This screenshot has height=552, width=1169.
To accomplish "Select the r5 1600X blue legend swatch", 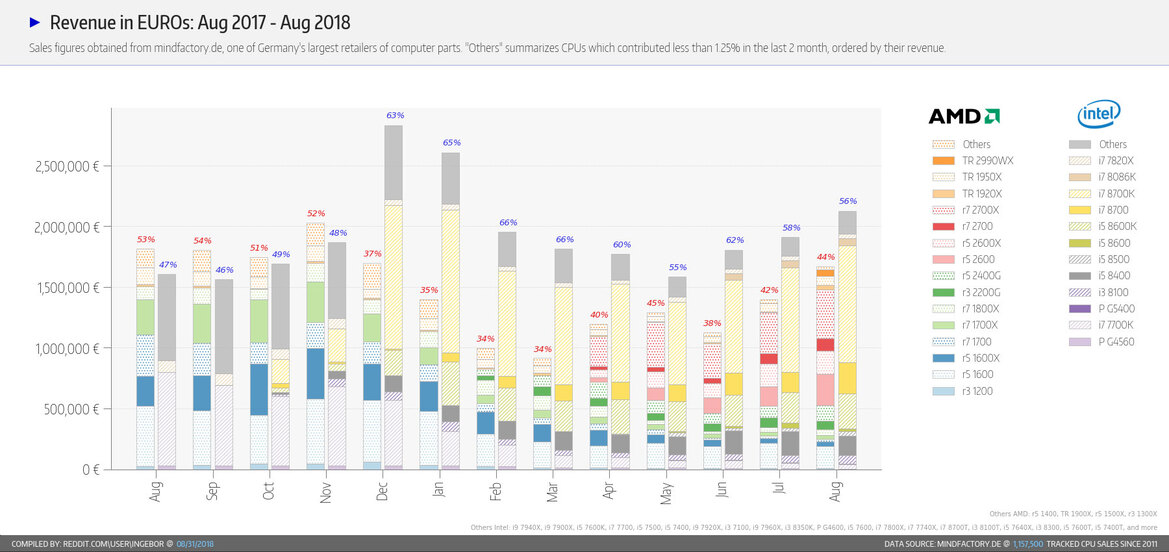I will 943,358.
